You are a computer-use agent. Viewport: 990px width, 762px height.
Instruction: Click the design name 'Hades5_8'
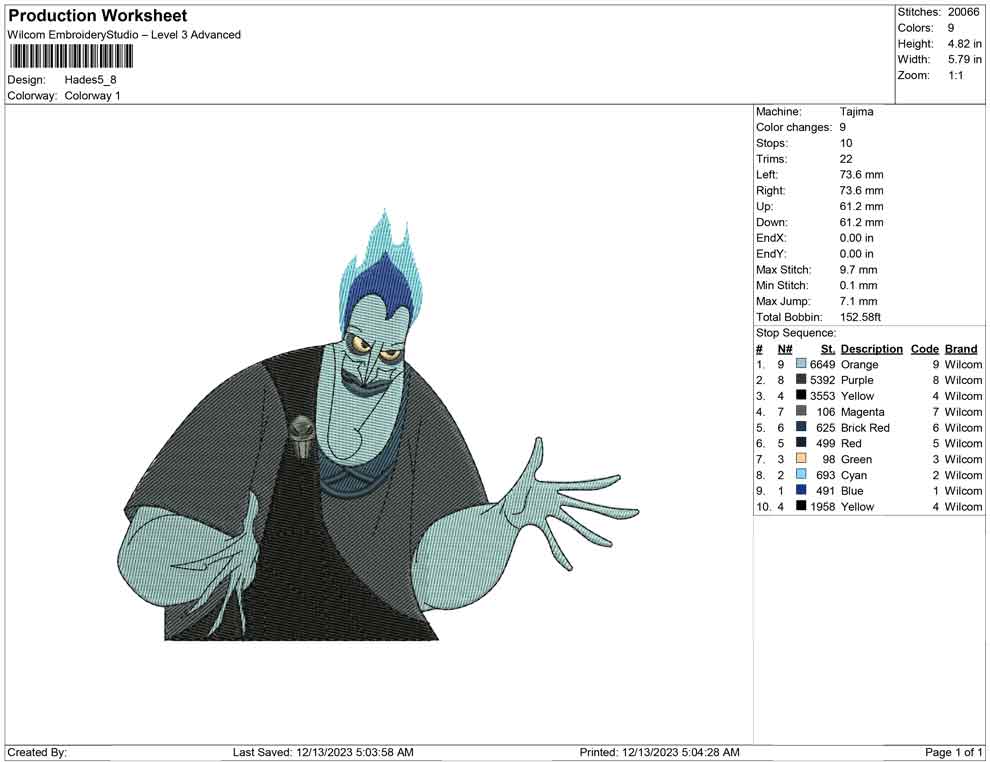click(x=90, y=80)
